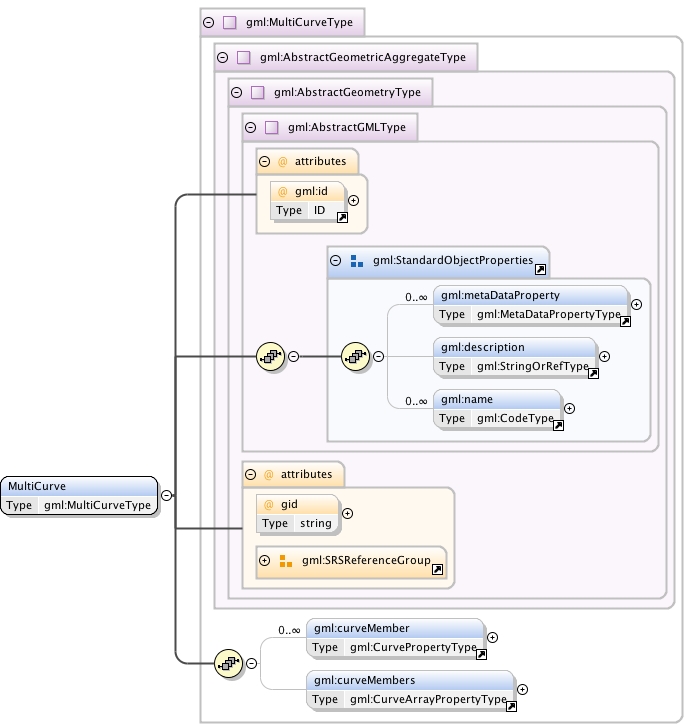Expand the gid attribute details
The image size is (684, 724).
coord(347,513)
